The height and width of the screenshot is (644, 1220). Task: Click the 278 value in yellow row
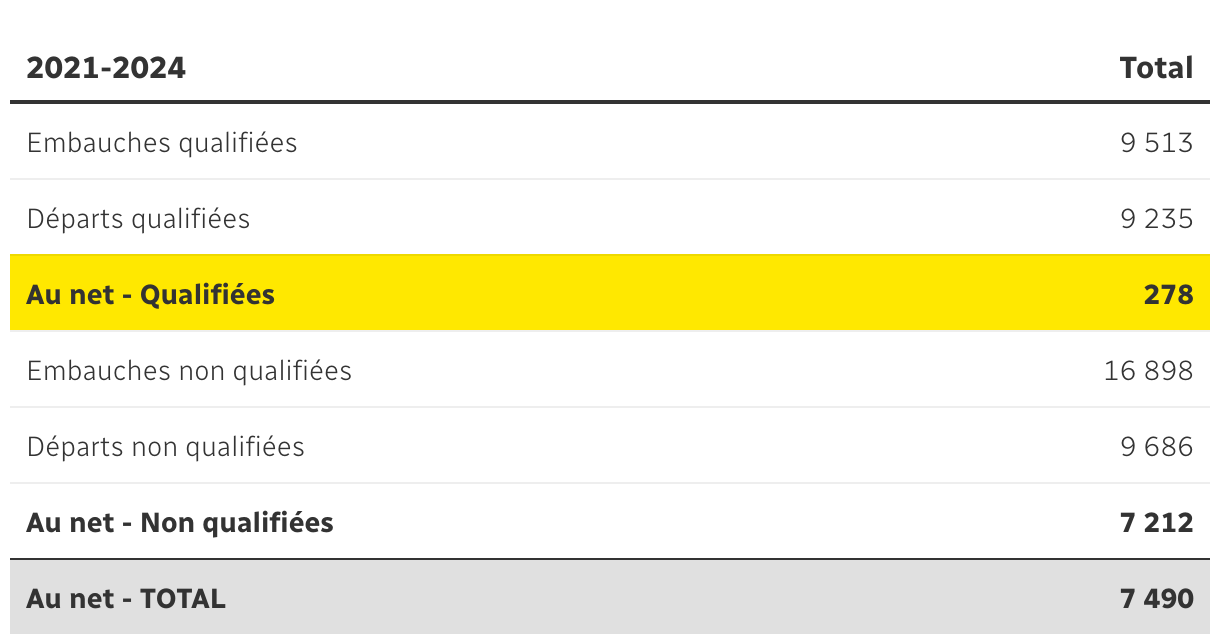(x=1168, y=295)
